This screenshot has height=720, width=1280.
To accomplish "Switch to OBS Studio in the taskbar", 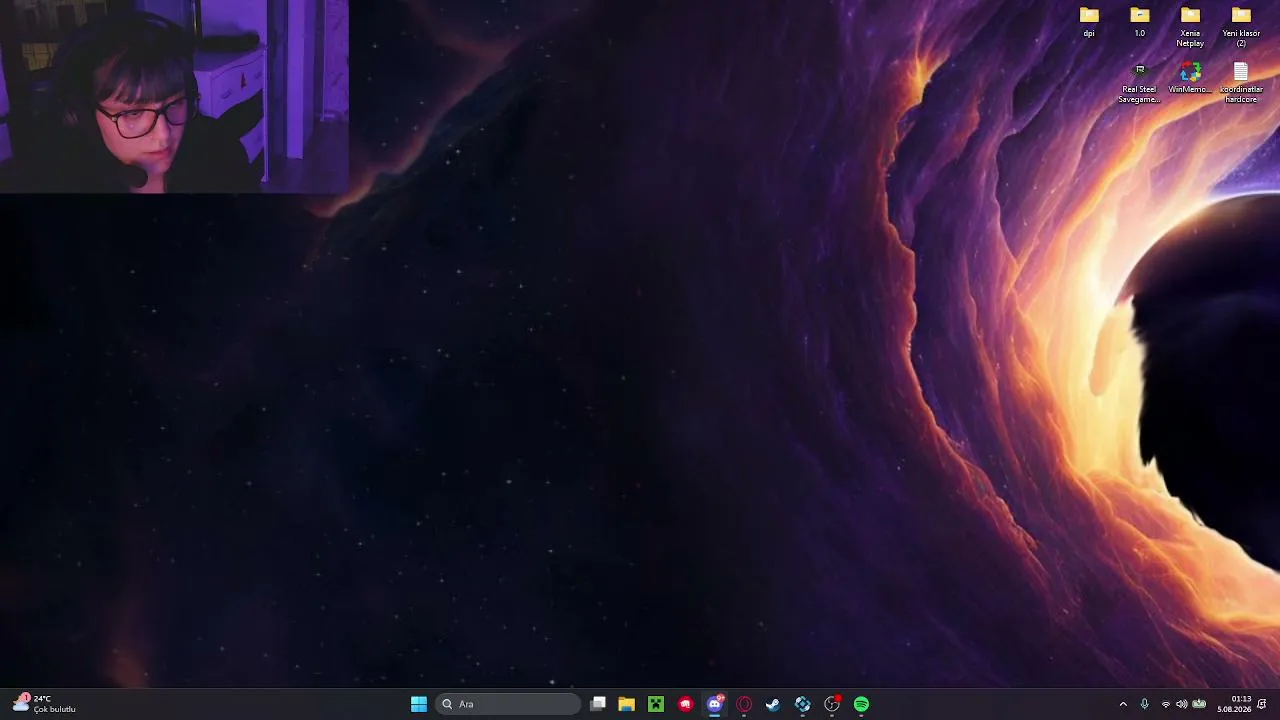I will click(x=832, y=704).
